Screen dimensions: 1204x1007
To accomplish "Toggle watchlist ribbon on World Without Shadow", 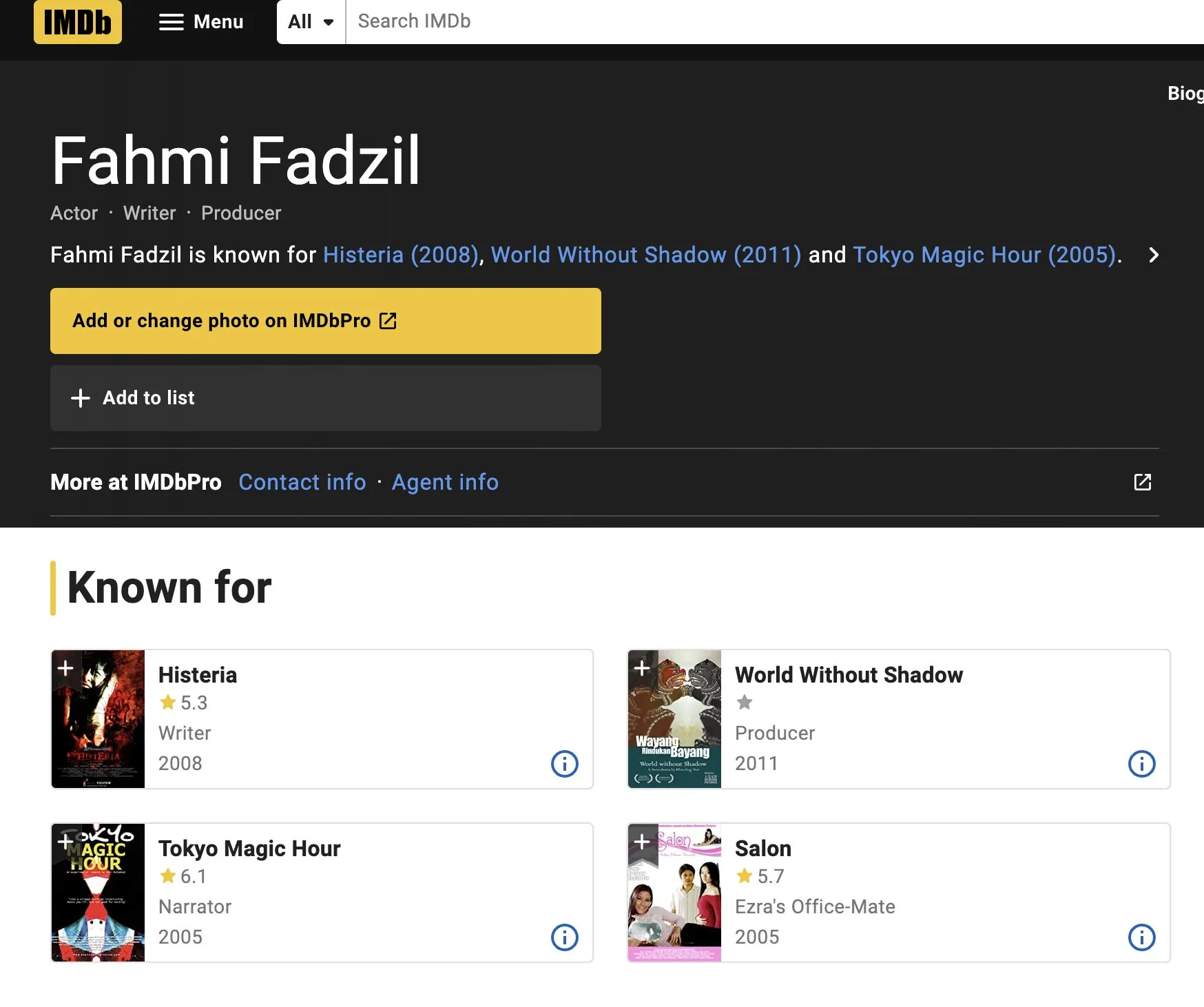I will (x=642, y=668).
